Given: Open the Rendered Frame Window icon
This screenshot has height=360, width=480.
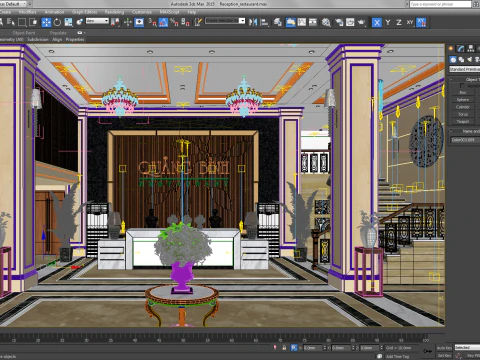Looking at the screenshot, I should click(350, 22).
